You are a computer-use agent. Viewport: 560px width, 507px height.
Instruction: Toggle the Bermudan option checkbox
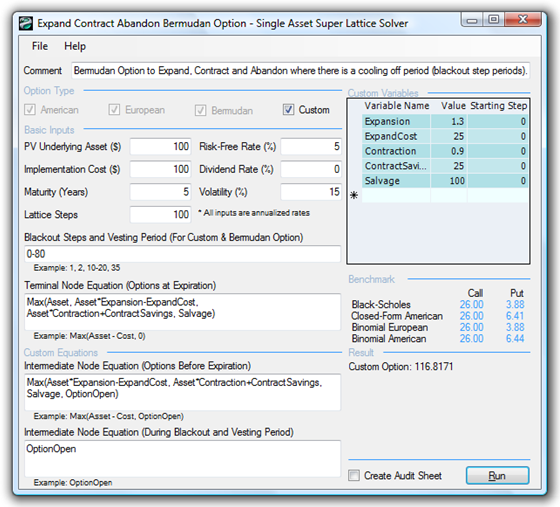200,110
